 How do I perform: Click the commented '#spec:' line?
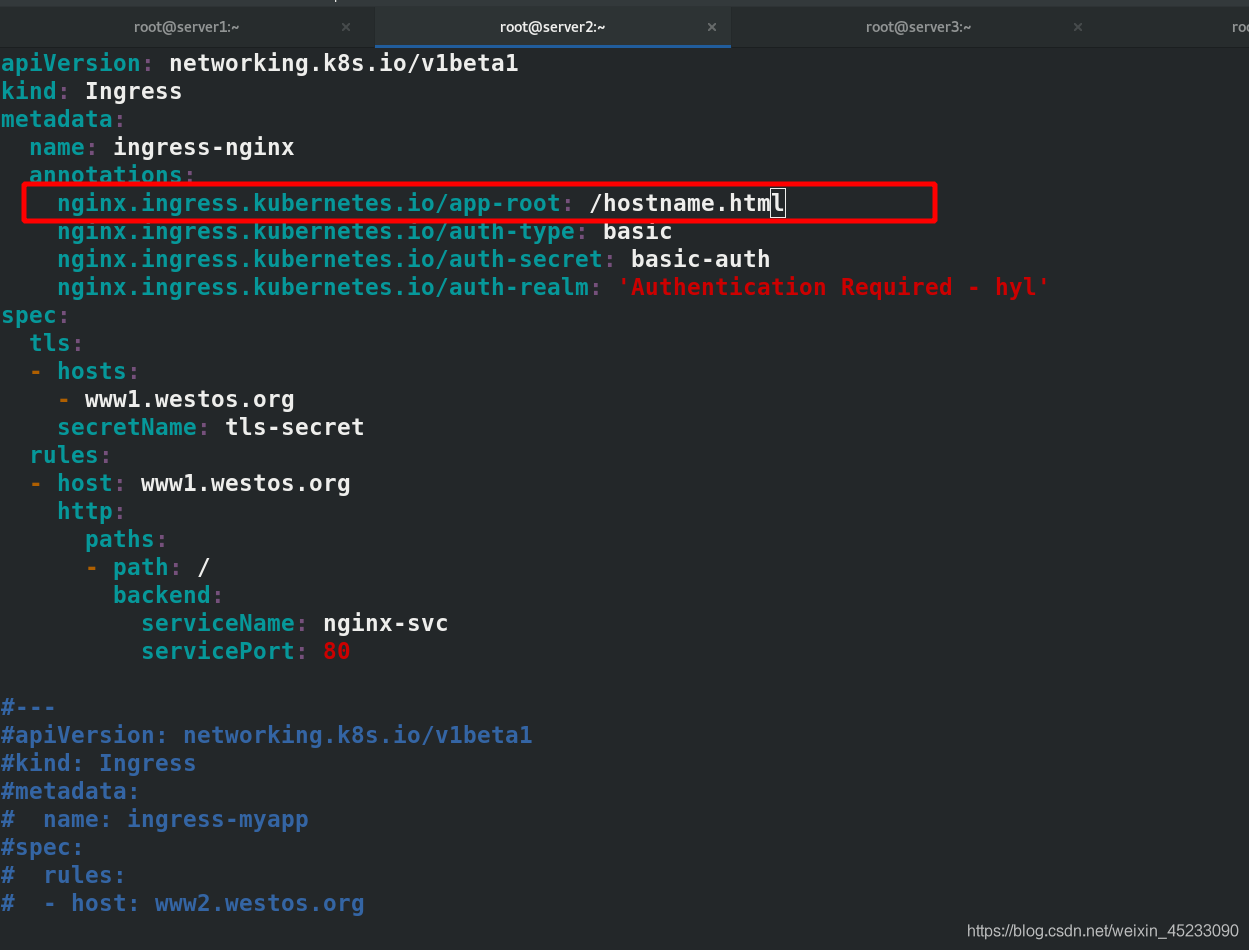[x=42, y=847]
